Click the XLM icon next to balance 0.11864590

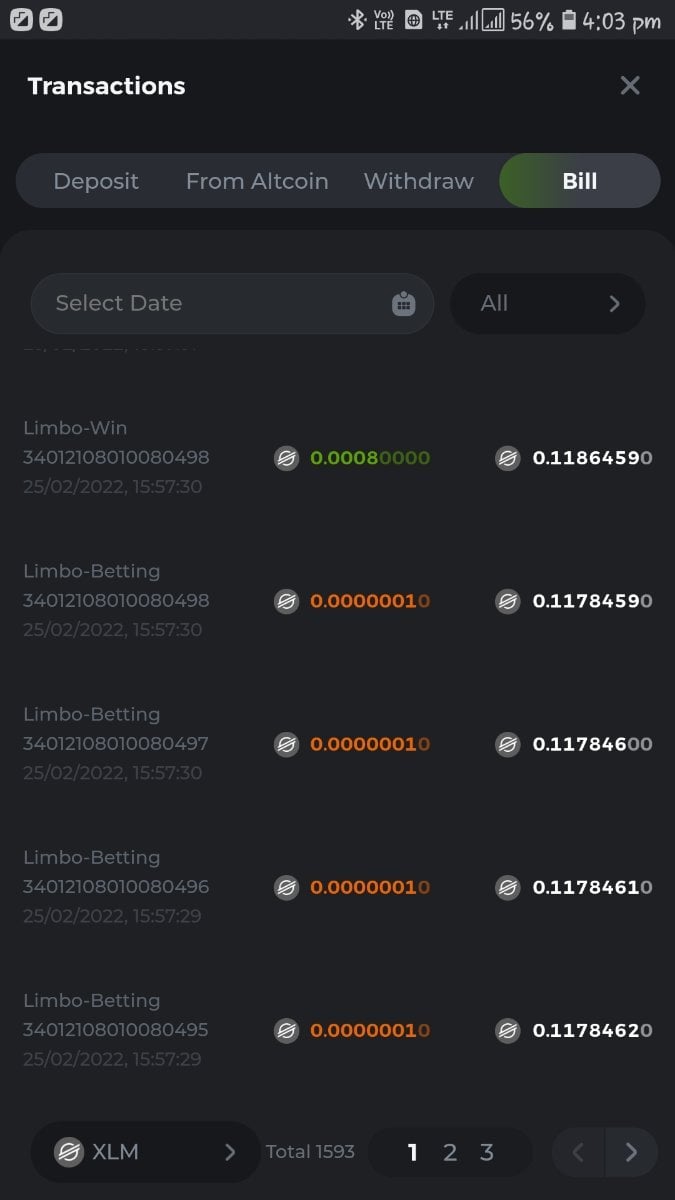click(508, 459)
